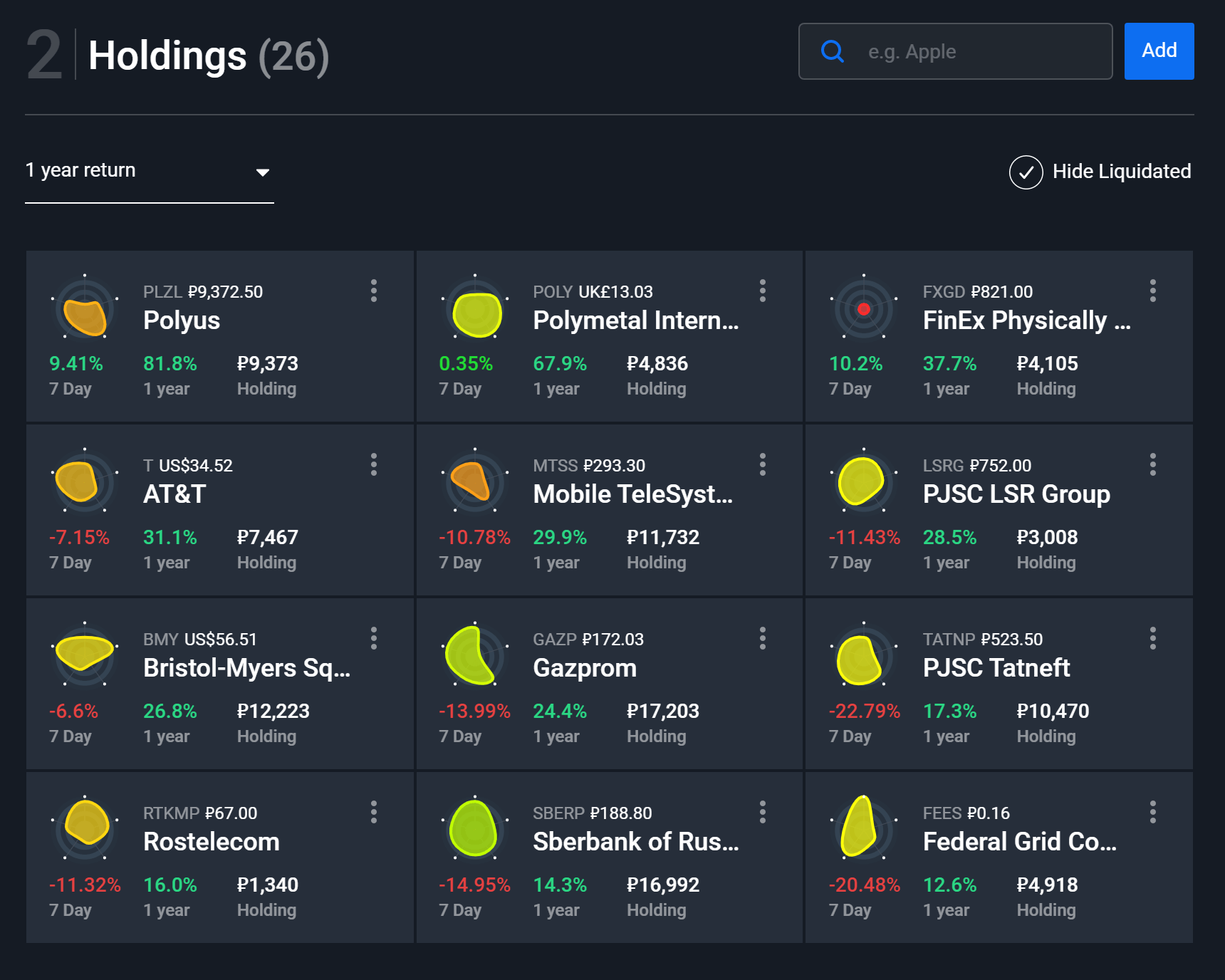Viewport: 1225px width, 980px height.
Task: Click the SBERP ₽188.80 ticker text
Action: point(593,813)
